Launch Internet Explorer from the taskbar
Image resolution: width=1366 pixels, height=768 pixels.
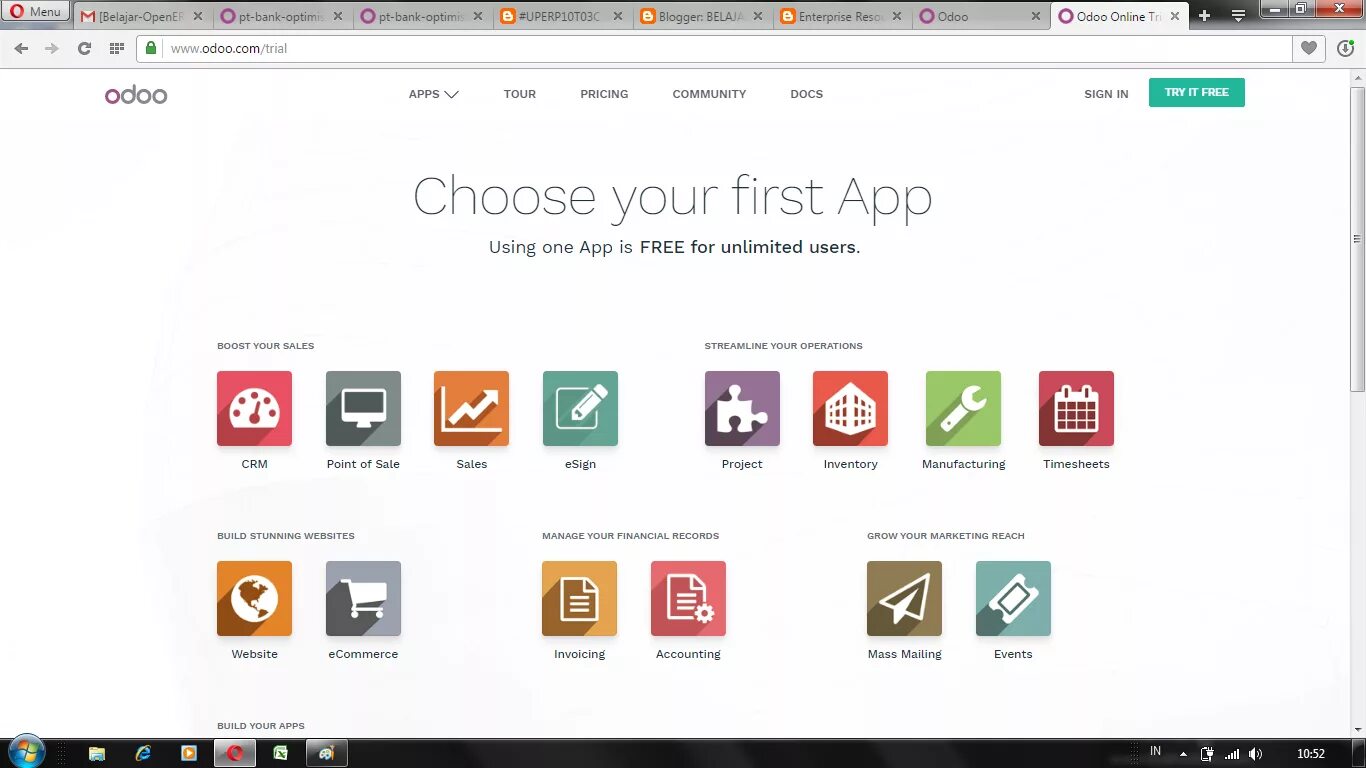143,753
